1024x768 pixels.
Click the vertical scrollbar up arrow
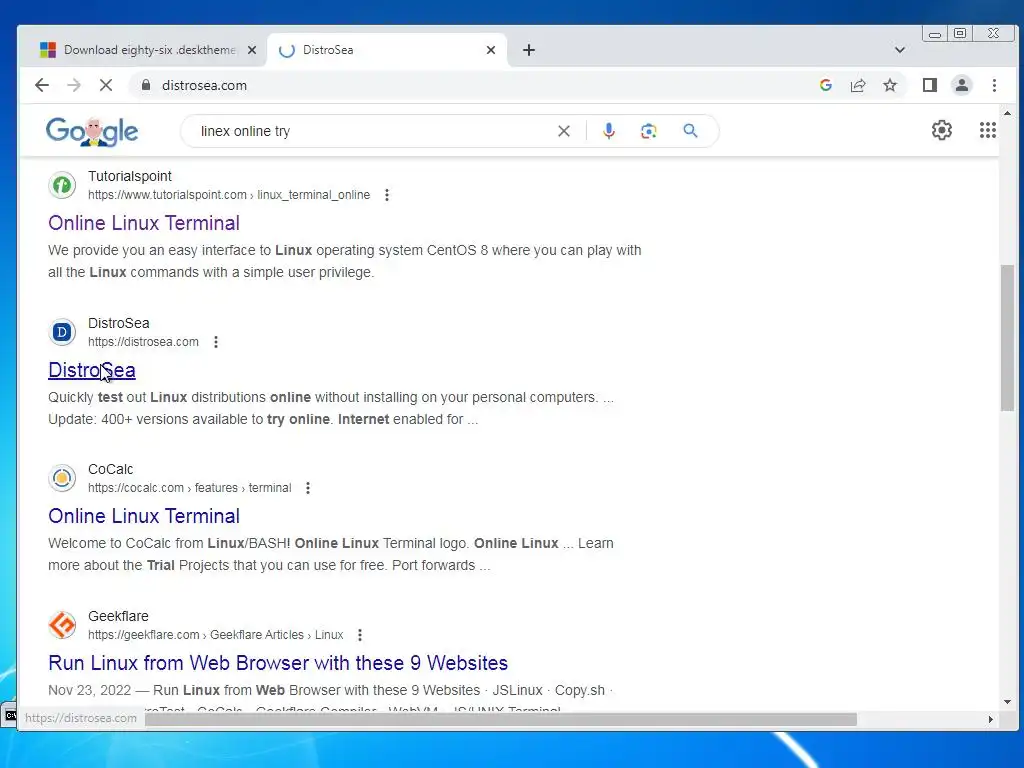(x=1007, y=114)
